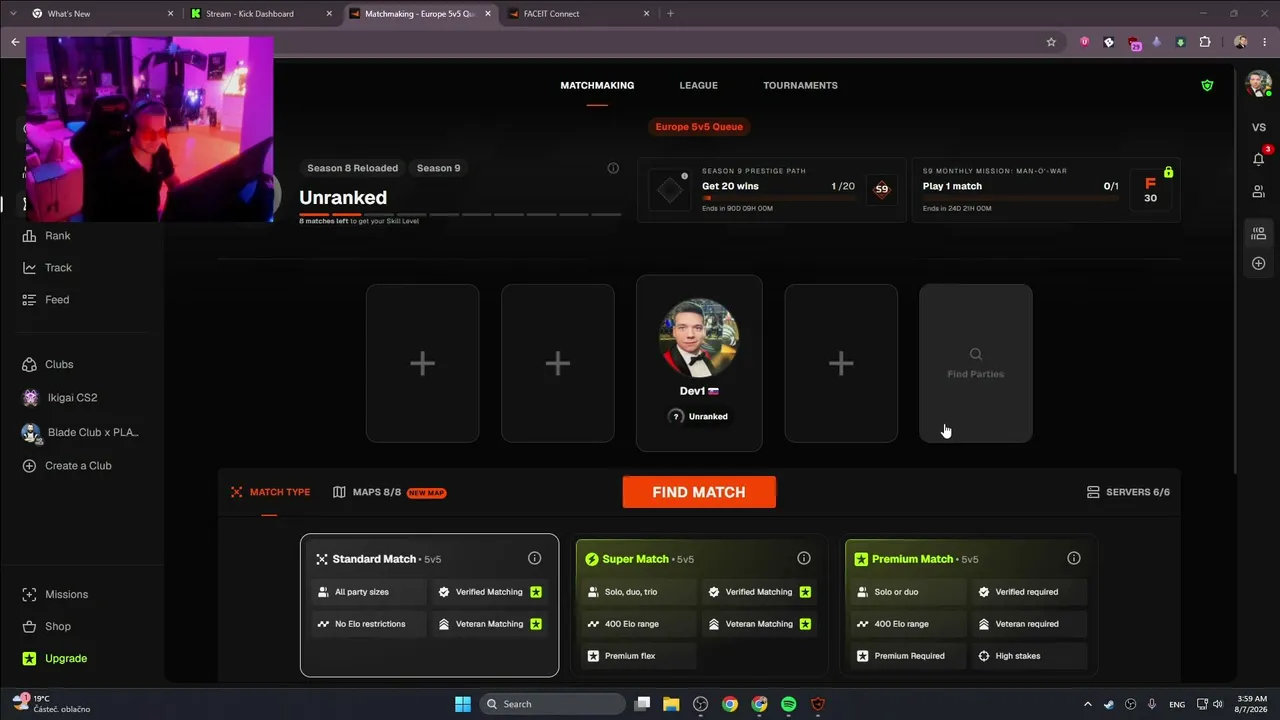Select the Standard Match card
1280x720 pixels.
[430, 605]
